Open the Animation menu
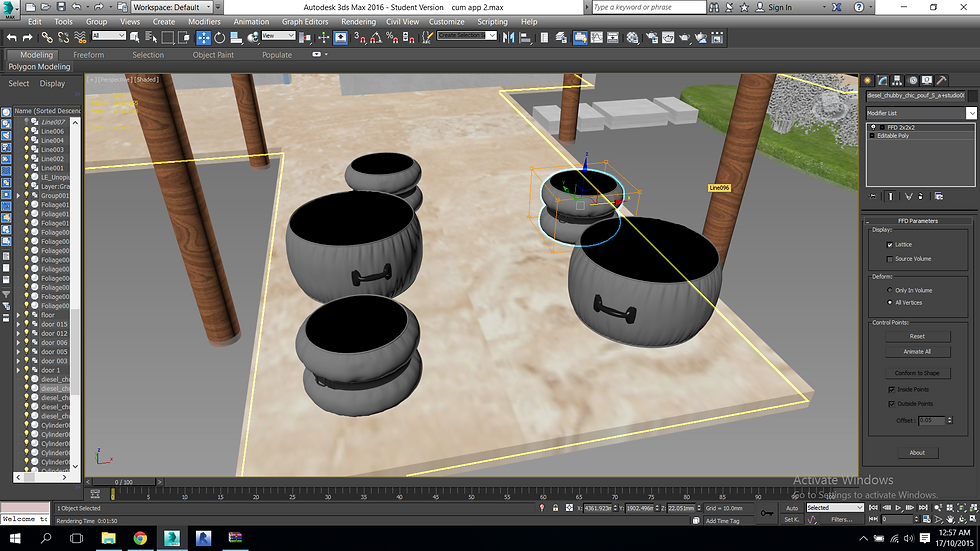Screen dimensions: 980x551 click(x=251, y=21)
